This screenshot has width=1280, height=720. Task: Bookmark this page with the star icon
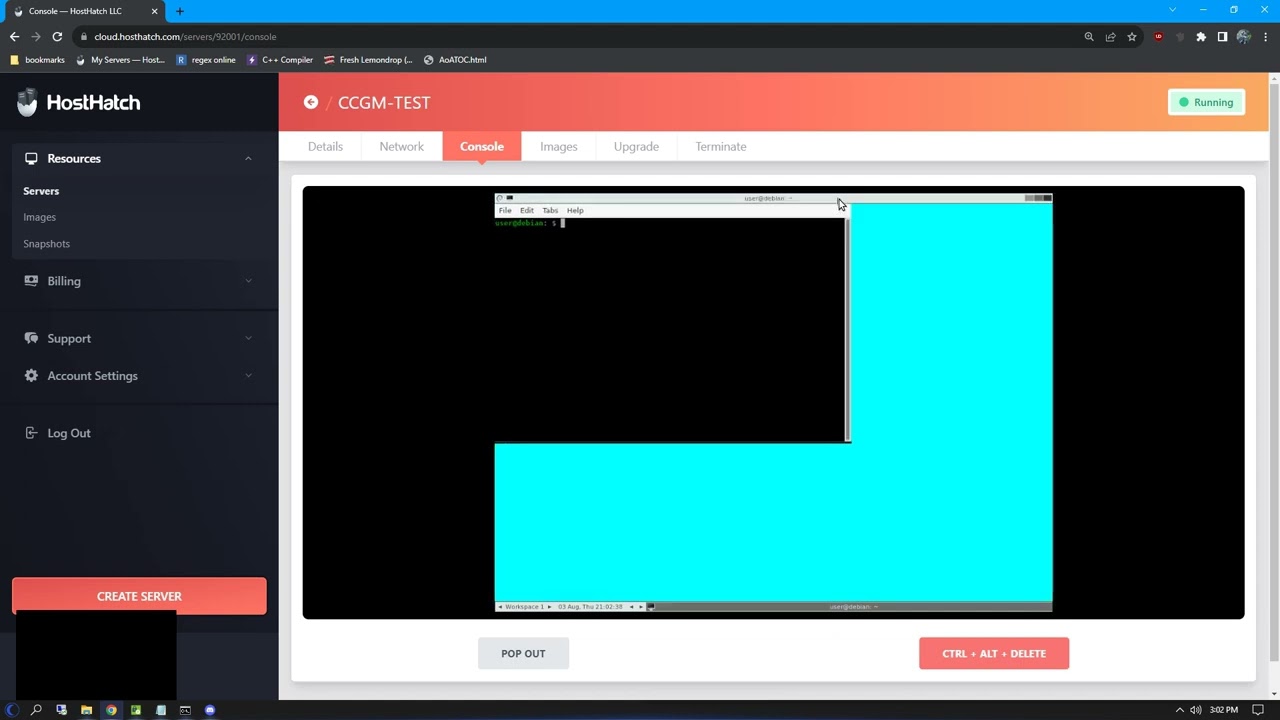pyautogui.click(x=1132, y=37)
